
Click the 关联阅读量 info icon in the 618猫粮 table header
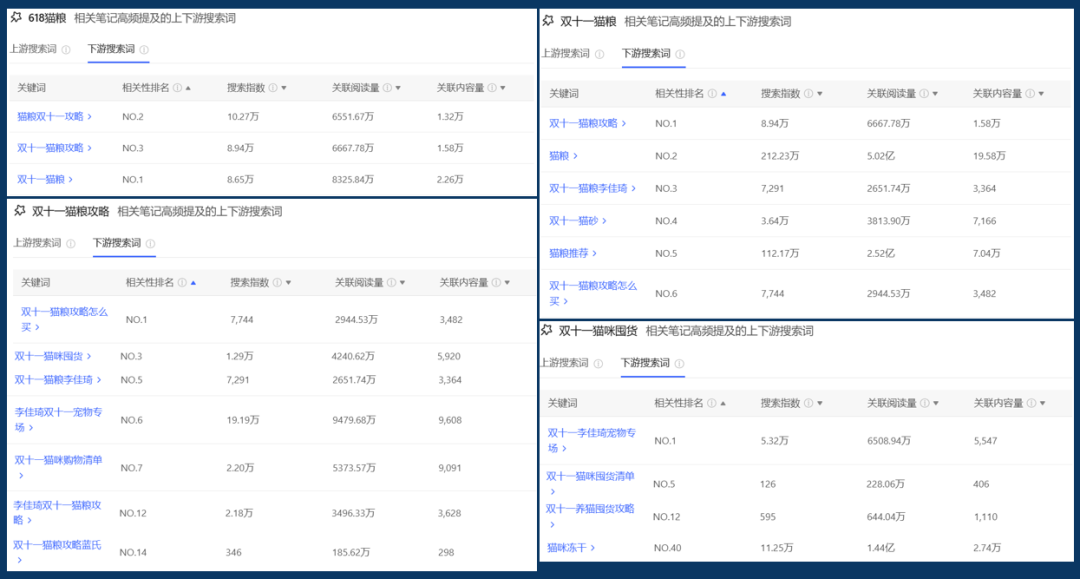tap(387, 88)
